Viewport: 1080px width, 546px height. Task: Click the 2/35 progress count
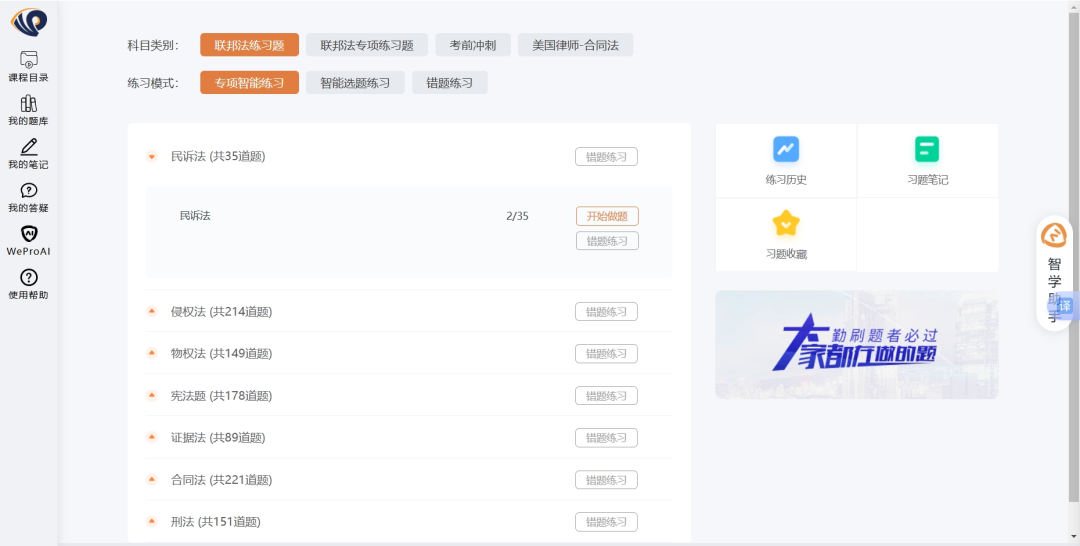point(517,216)
